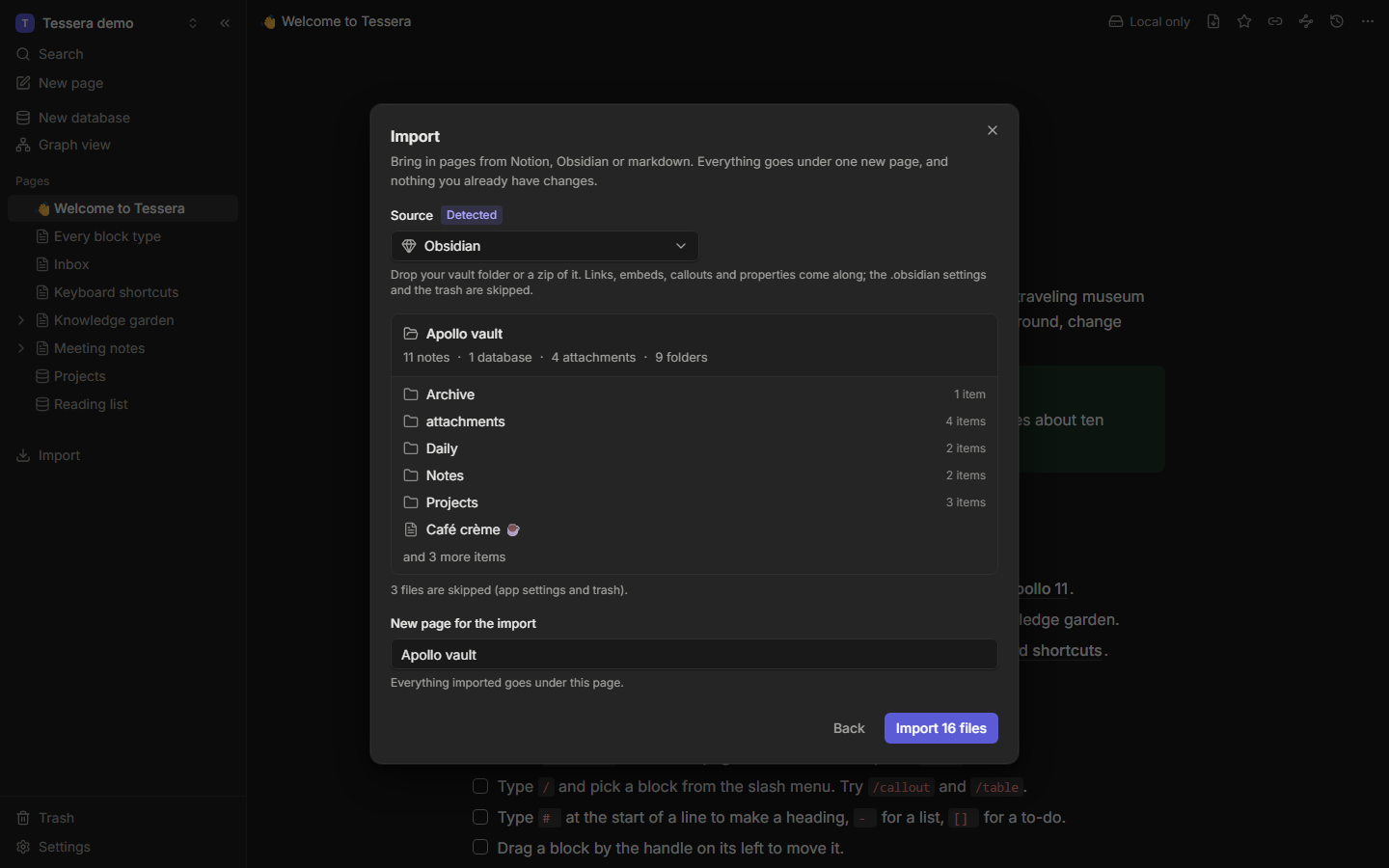Create a New database from the sidebar
The width and height of the screenshot is (1389, 868).
point(123,118)
